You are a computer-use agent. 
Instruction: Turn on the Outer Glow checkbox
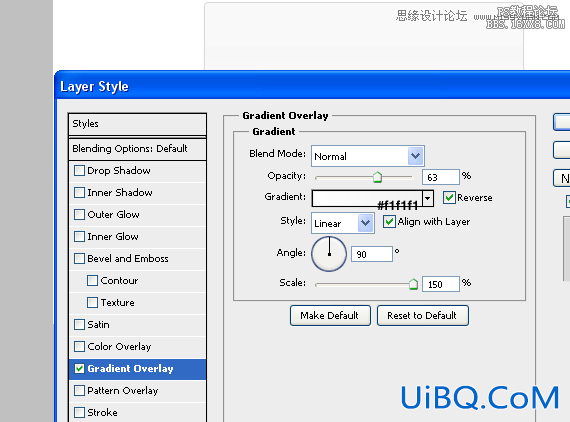79,214
